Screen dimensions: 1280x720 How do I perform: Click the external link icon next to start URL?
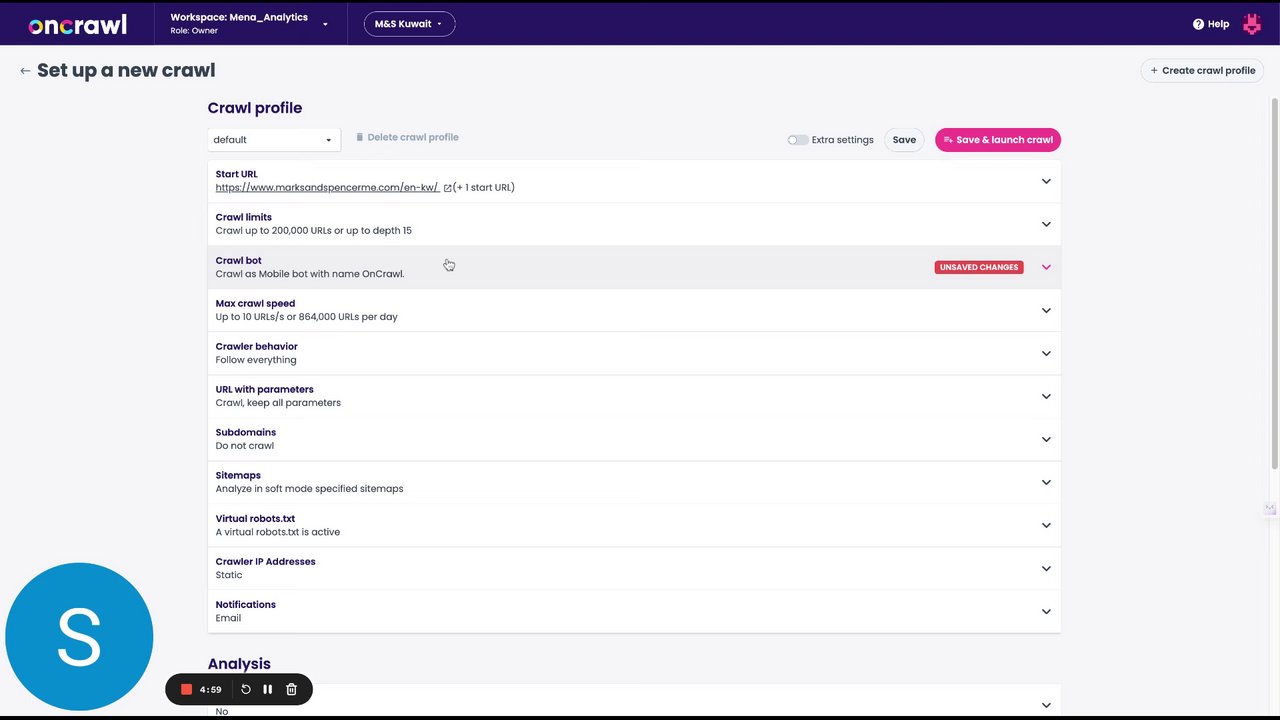[x=447, y=187]
